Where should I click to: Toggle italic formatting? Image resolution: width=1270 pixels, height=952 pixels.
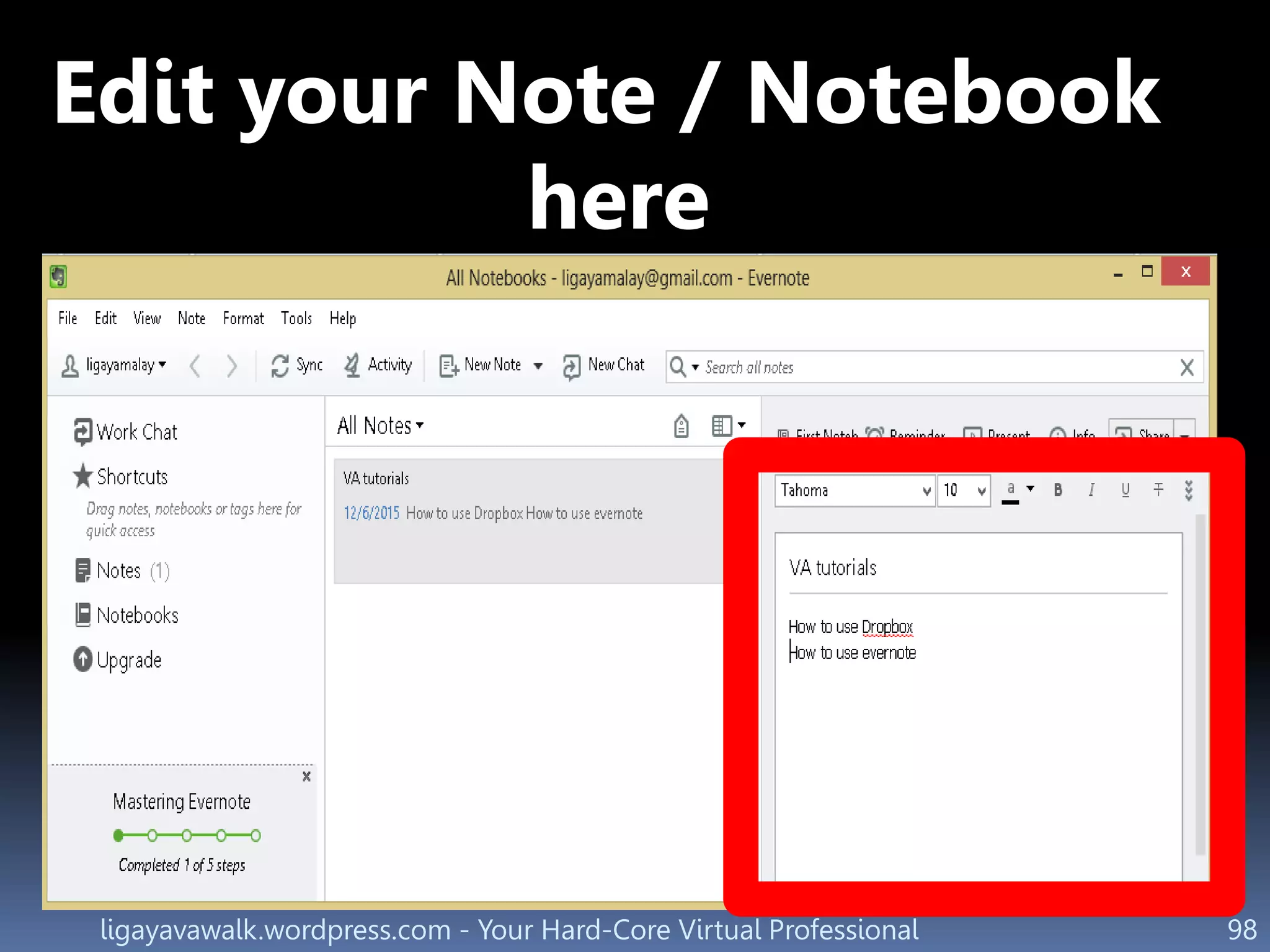click(1091, 490)
